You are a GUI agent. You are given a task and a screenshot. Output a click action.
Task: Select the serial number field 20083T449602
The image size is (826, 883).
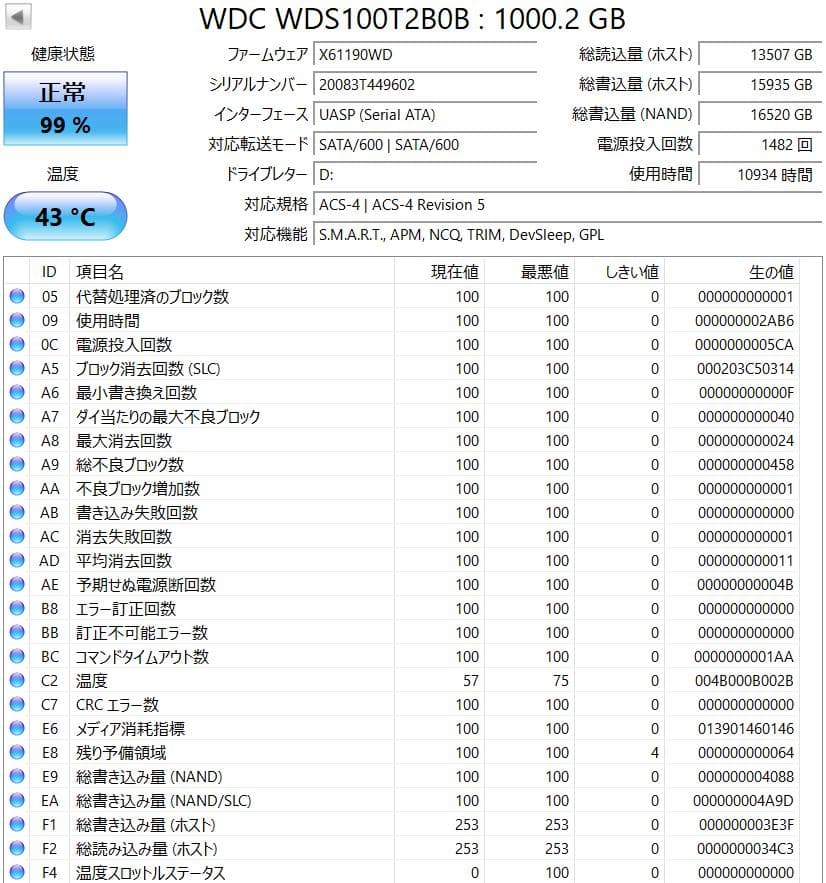(425, 84)
